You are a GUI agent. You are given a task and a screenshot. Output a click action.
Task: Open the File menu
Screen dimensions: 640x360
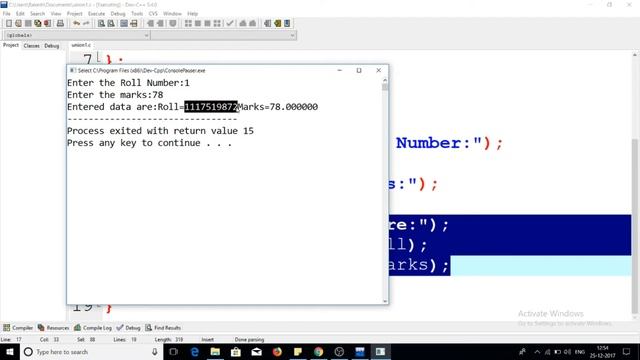[7, 13]
